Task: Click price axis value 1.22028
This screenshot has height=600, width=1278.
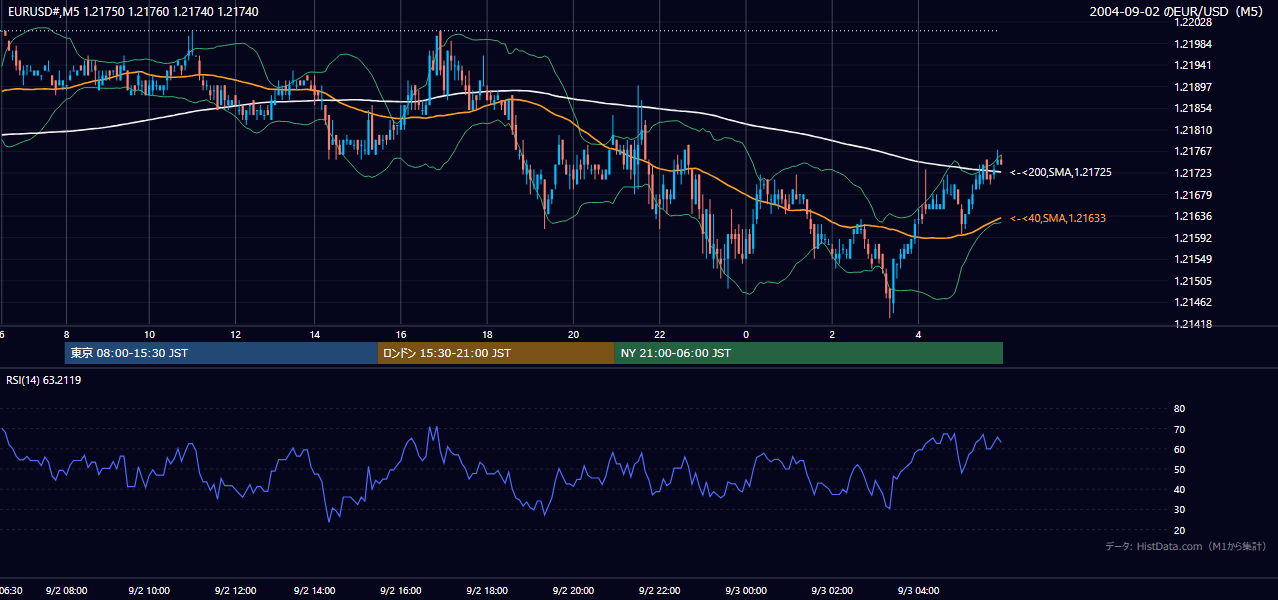Action: (x=1193, y=22)
